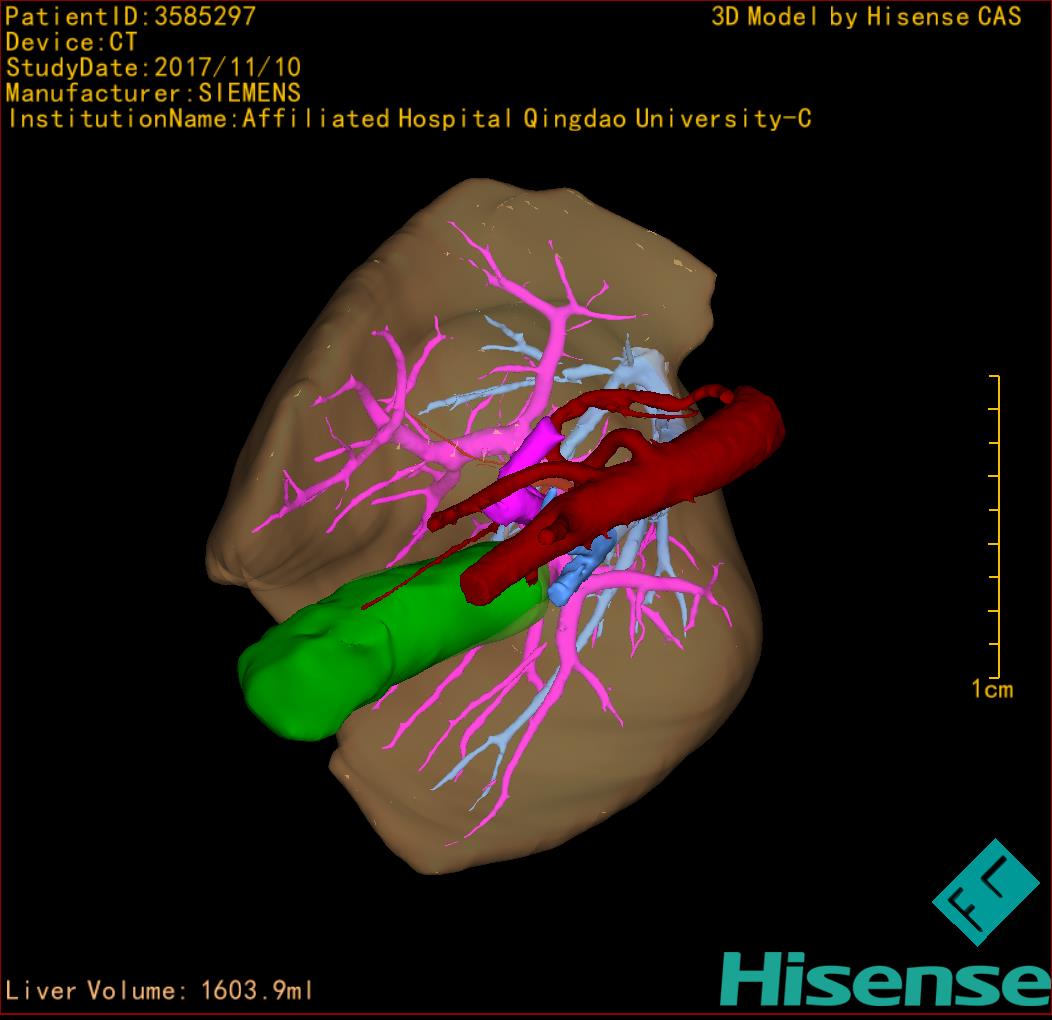This screenshot has width=1052, height=1020.
Task: Click the 1cm scale label
Action: [991, 689]
